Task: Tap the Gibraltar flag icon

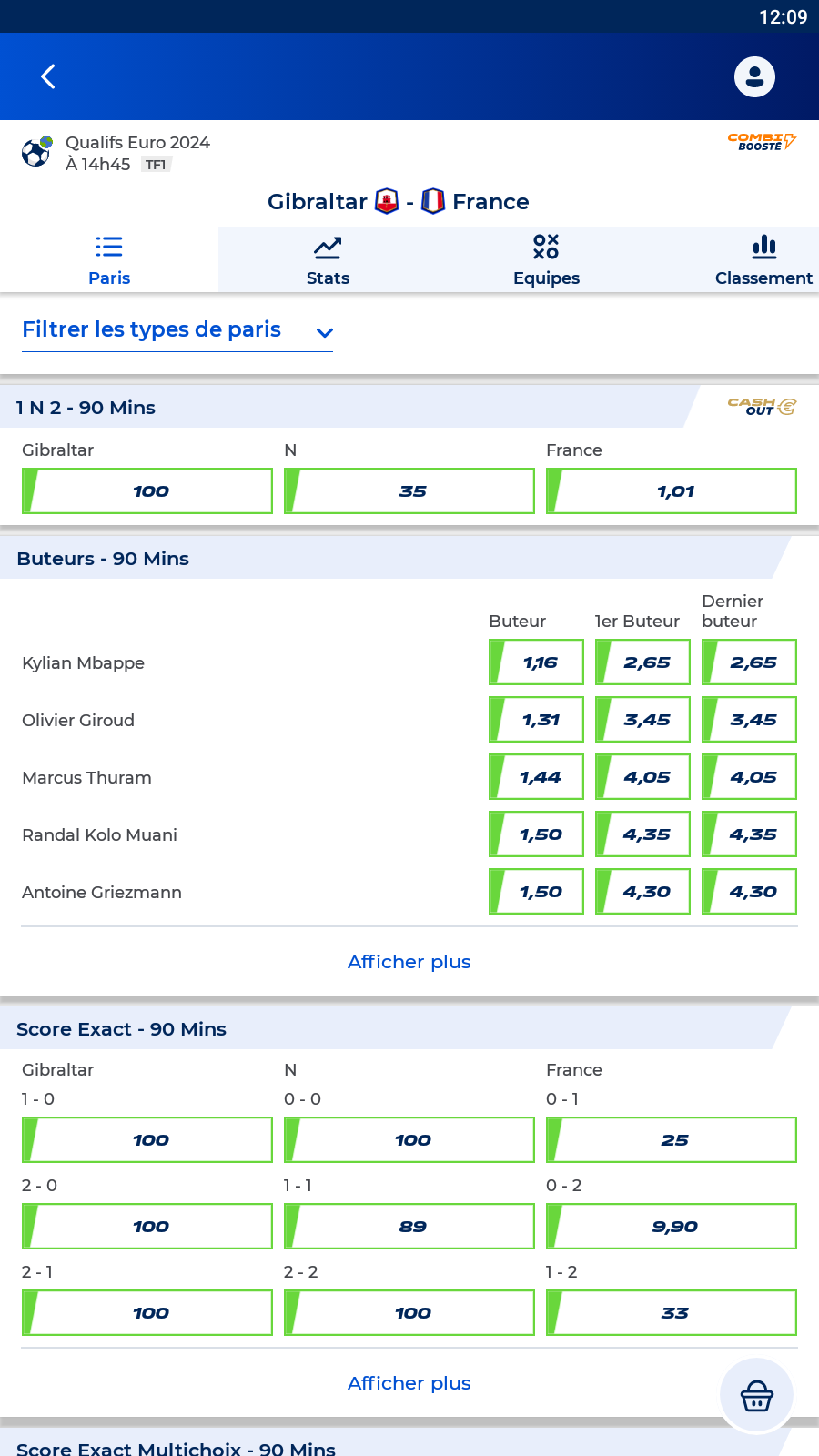Action: pyautogui.click(x=387, y=201)
